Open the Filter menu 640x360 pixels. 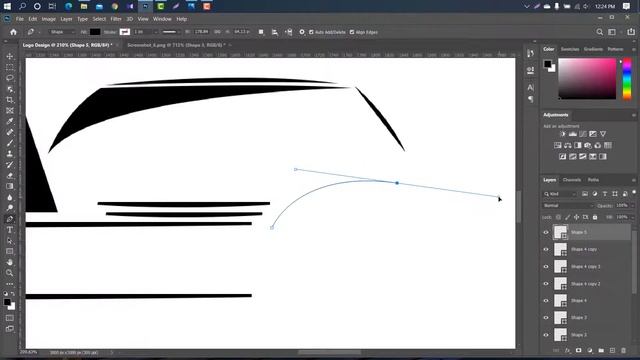click(x=116, y=19)
